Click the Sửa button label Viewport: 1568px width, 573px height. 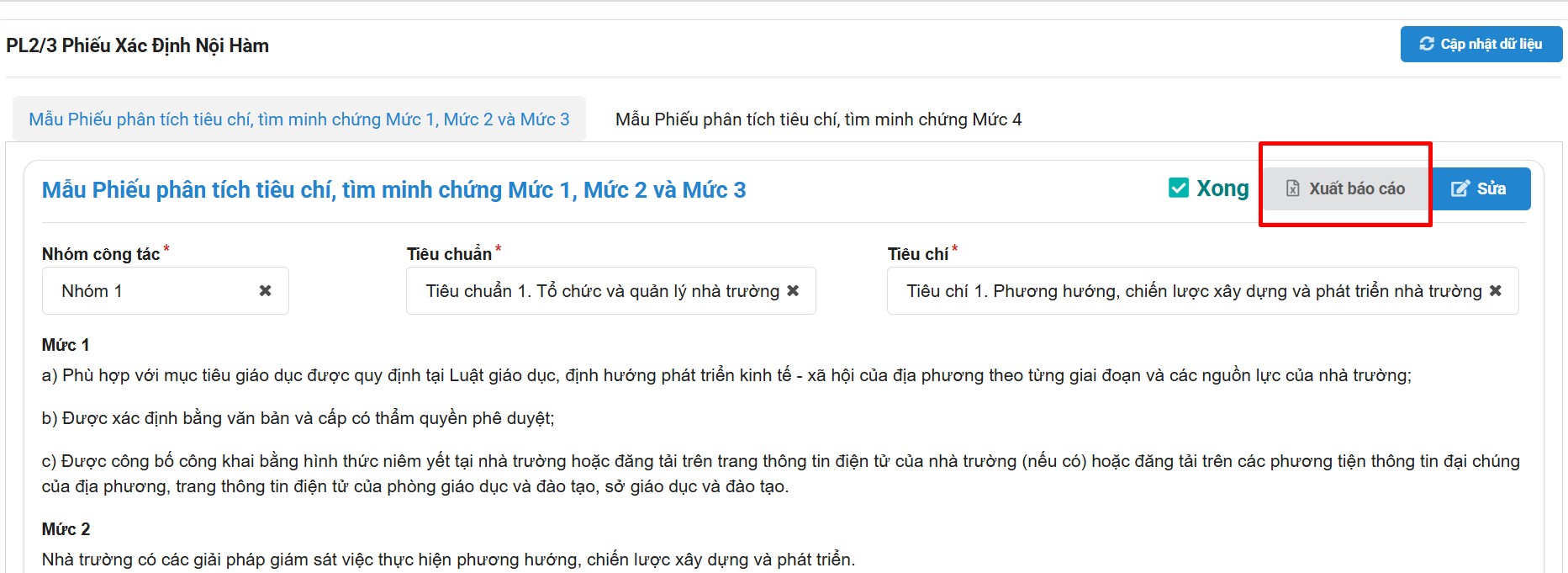1491,188
